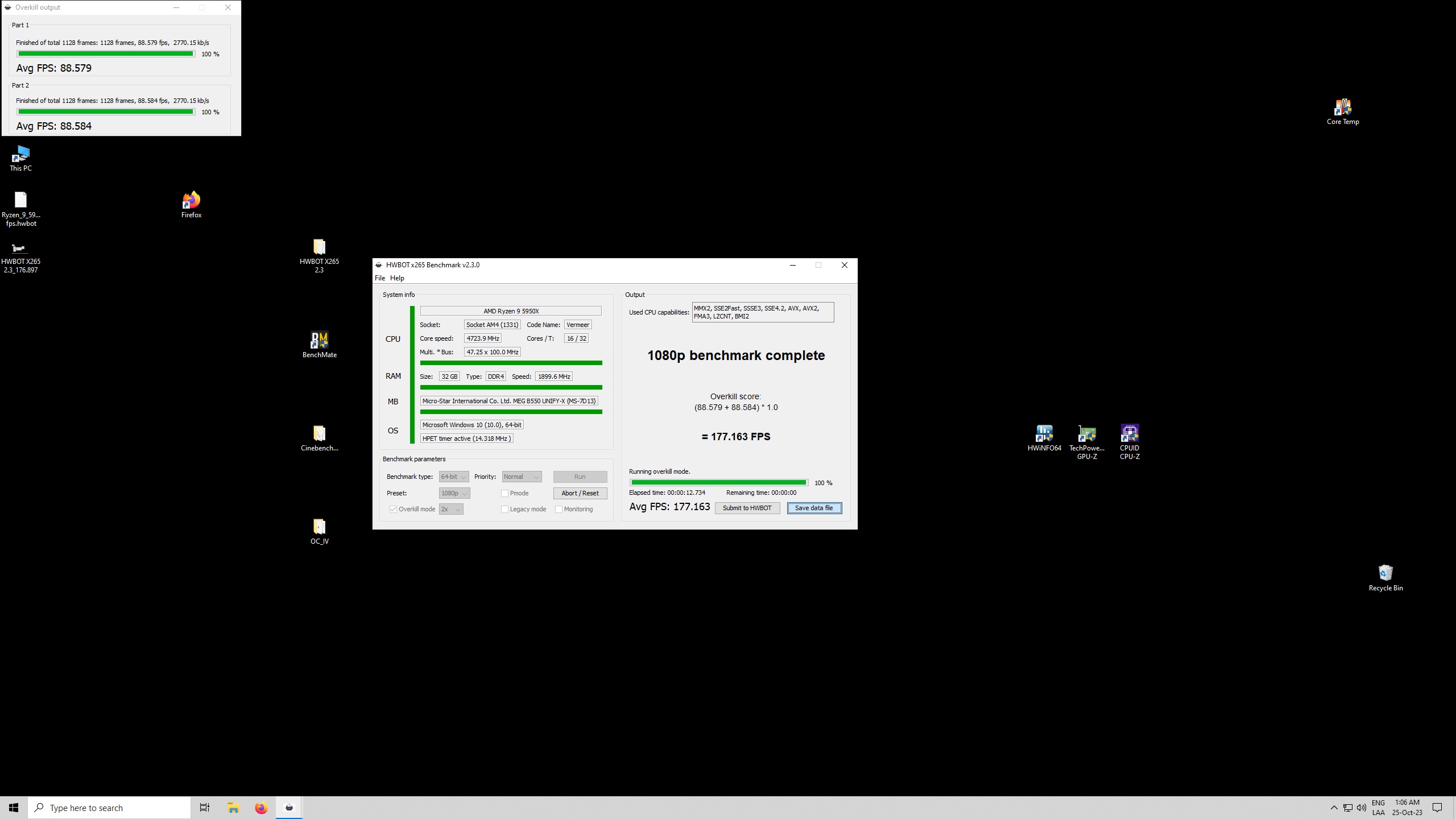Click the Part 1 progress bar
Viewport: 1456px width, 819px height.
pyautogui.click(x=106, y=54)
